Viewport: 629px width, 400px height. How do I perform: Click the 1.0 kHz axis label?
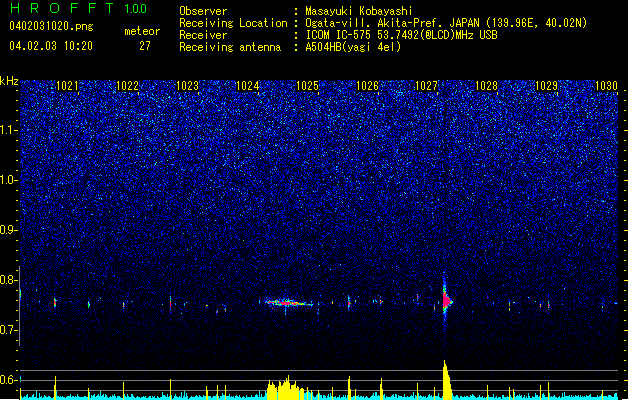[9, 180]
